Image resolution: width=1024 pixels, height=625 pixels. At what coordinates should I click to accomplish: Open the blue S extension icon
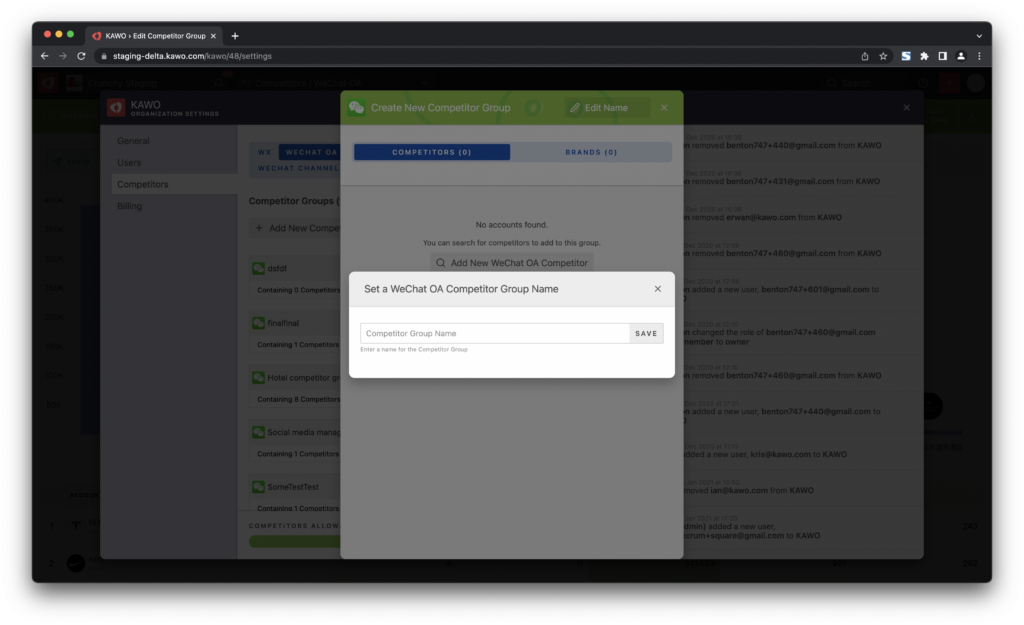(906, 56)
